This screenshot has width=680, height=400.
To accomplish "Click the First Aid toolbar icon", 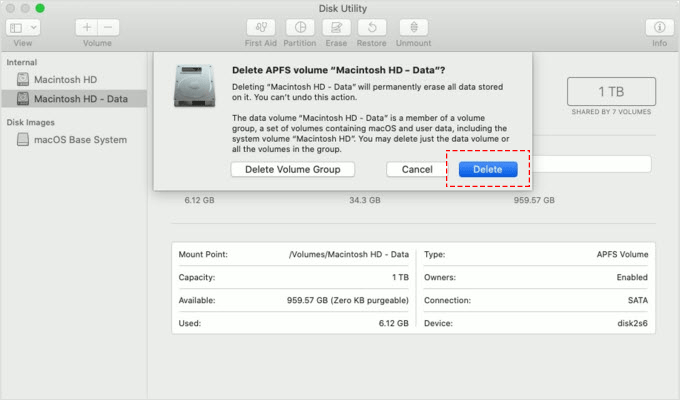I will pyautogui.click(x=261, y=28).
